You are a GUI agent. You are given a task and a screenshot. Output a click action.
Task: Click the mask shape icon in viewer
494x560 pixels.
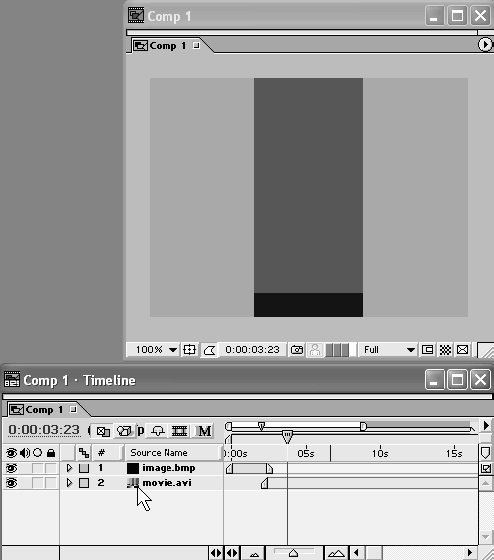point(209,350)
